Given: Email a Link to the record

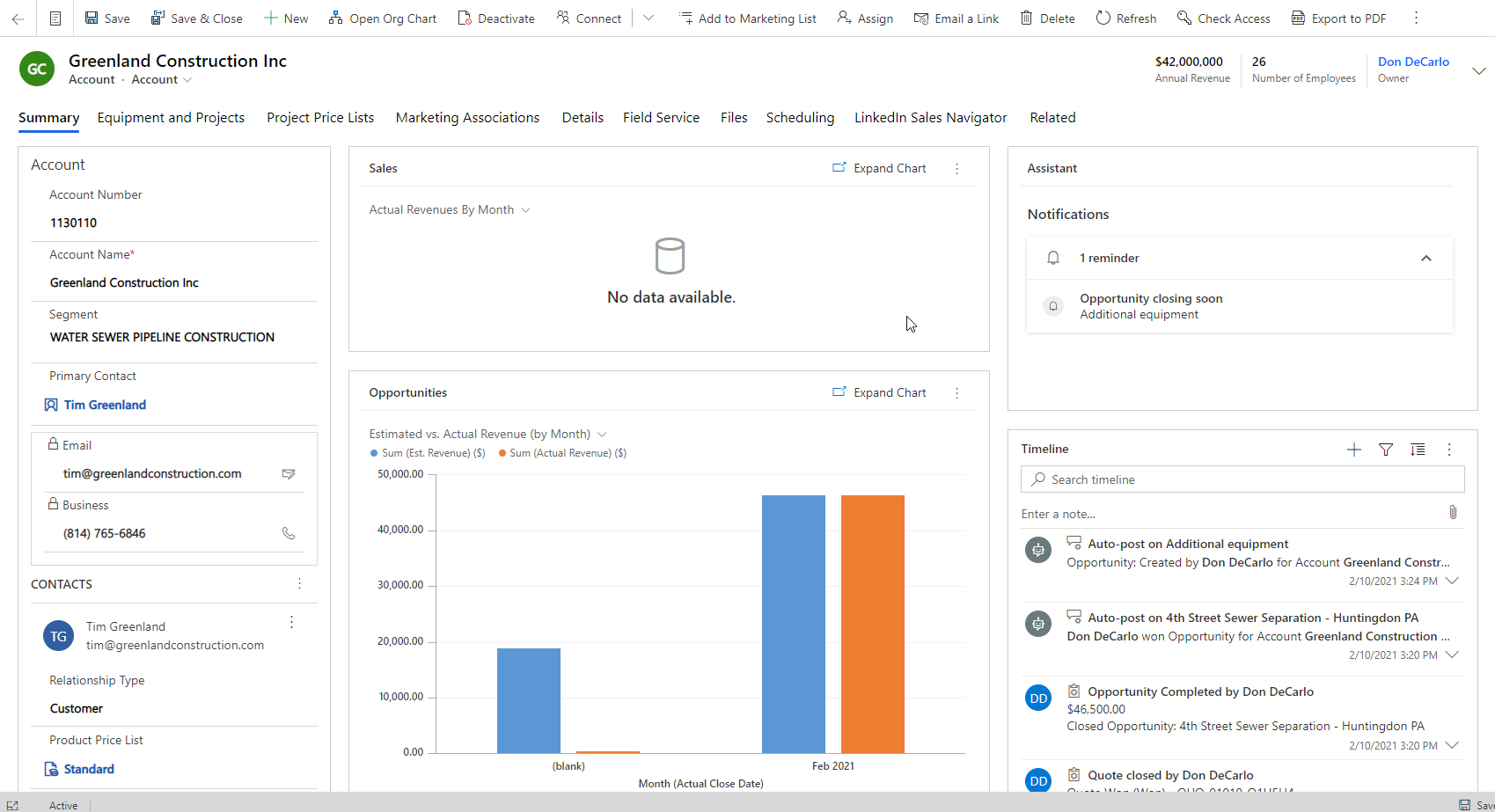Looking at the screenshot, I should click(x=956, y=18).
